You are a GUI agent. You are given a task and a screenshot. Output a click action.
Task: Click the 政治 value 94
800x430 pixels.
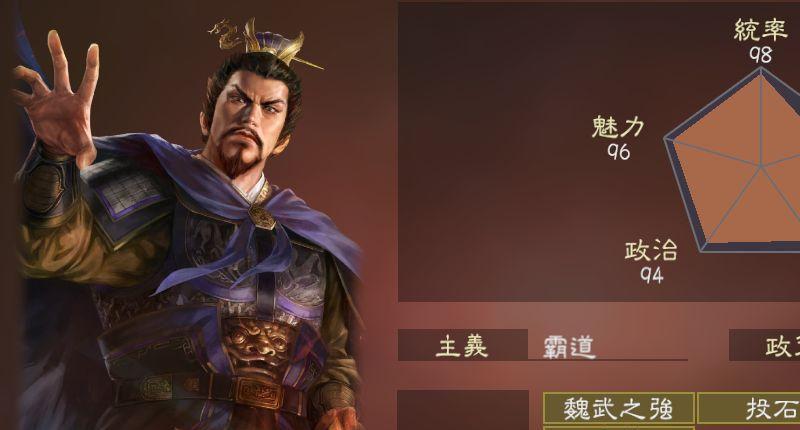[652, 275]
